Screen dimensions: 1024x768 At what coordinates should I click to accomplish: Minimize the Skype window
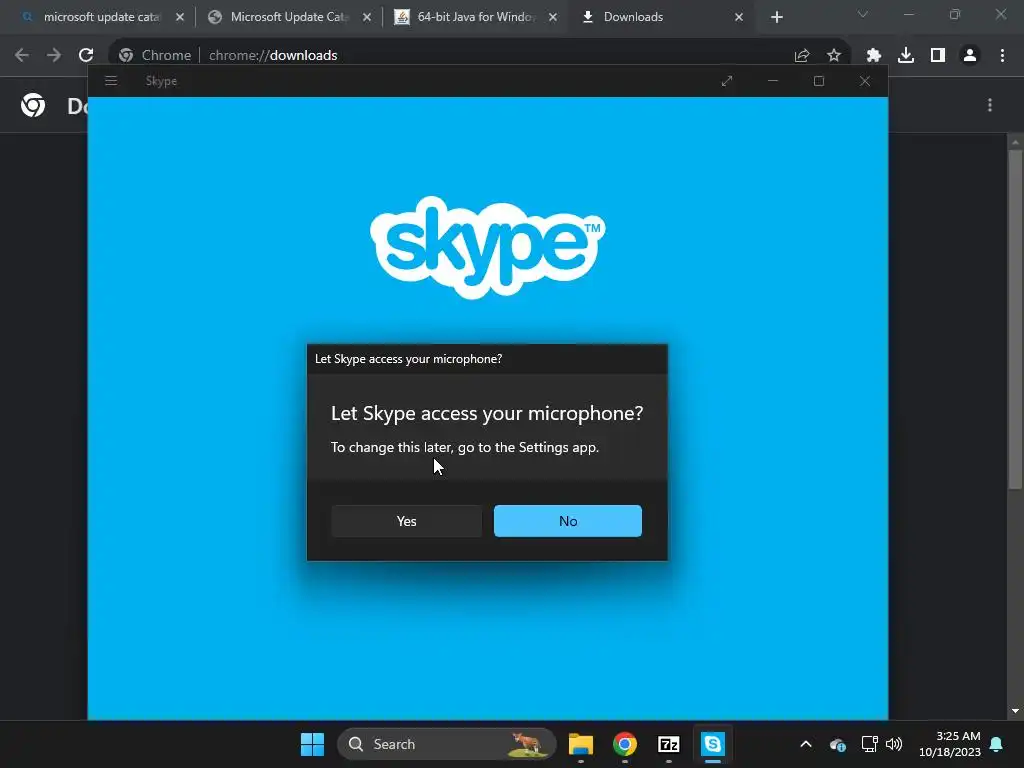click(x=773, y=81)
